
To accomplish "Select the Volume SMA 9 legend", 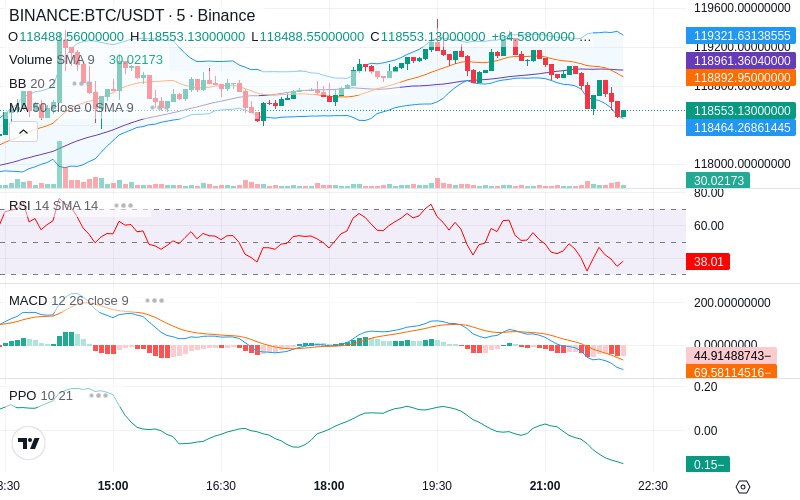I will [x=52, y=60].
